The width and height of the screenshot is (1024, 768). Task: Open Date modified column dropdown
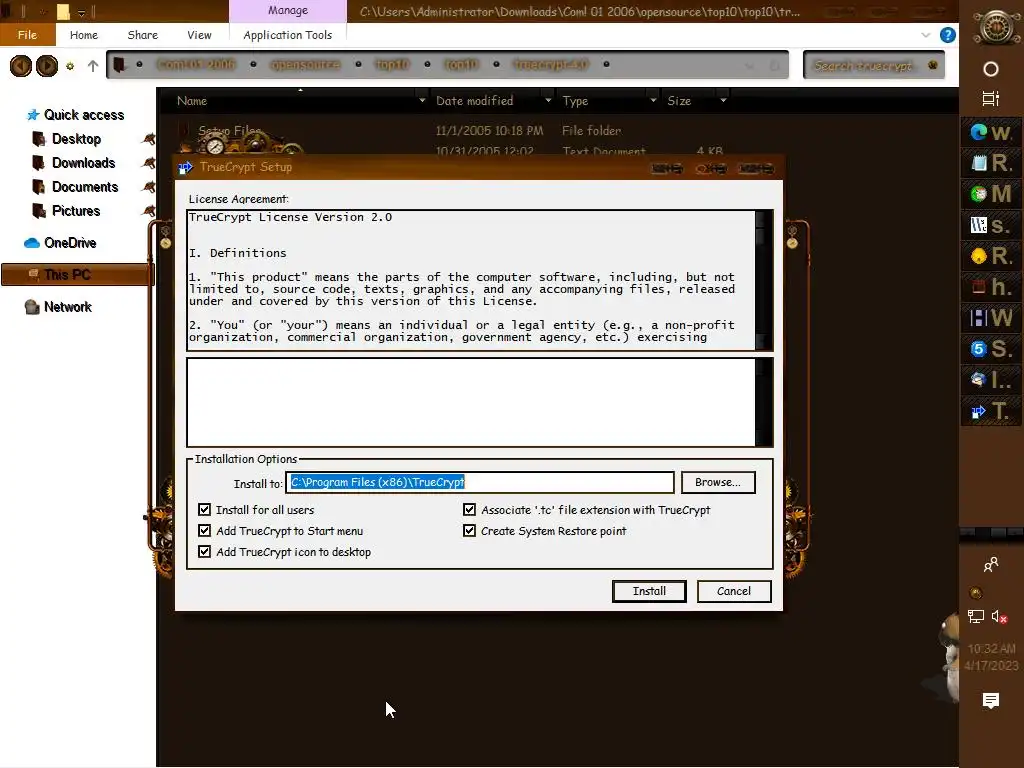click(x=547, y=101)
